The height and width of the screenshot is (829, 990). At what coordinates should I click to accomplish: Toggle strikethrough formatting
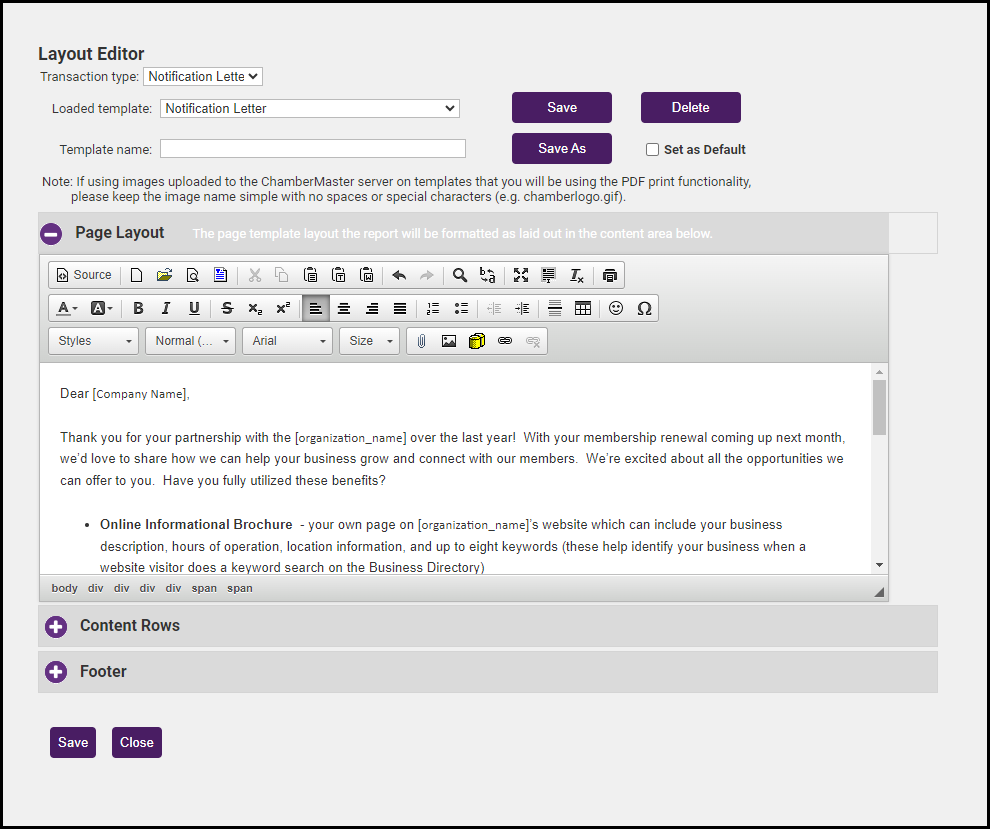tap(227, 308)
